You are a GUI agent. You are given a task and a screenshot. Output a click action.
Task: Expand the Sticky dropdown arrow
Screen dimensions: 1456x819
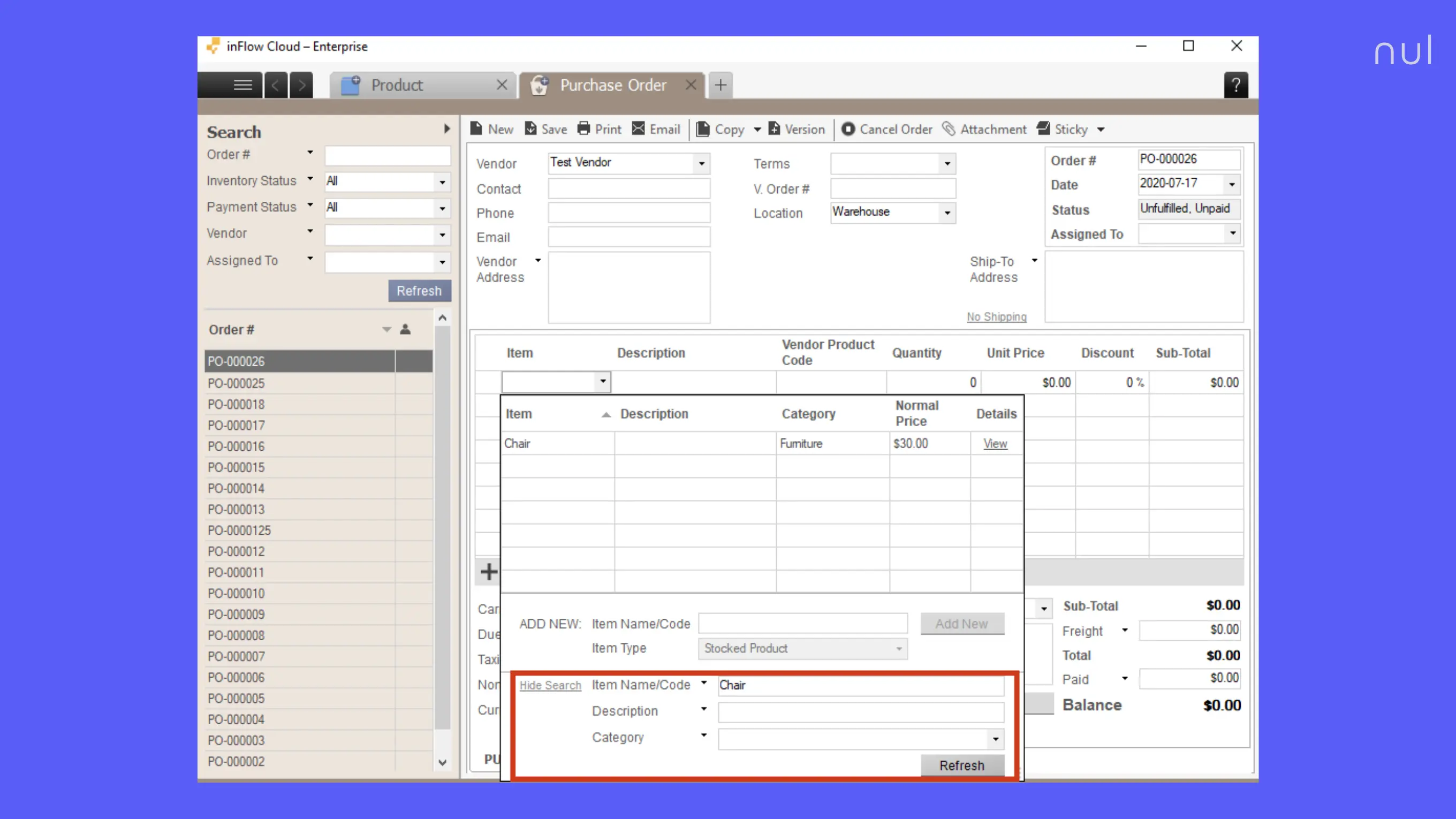[x=1101, y=130]
